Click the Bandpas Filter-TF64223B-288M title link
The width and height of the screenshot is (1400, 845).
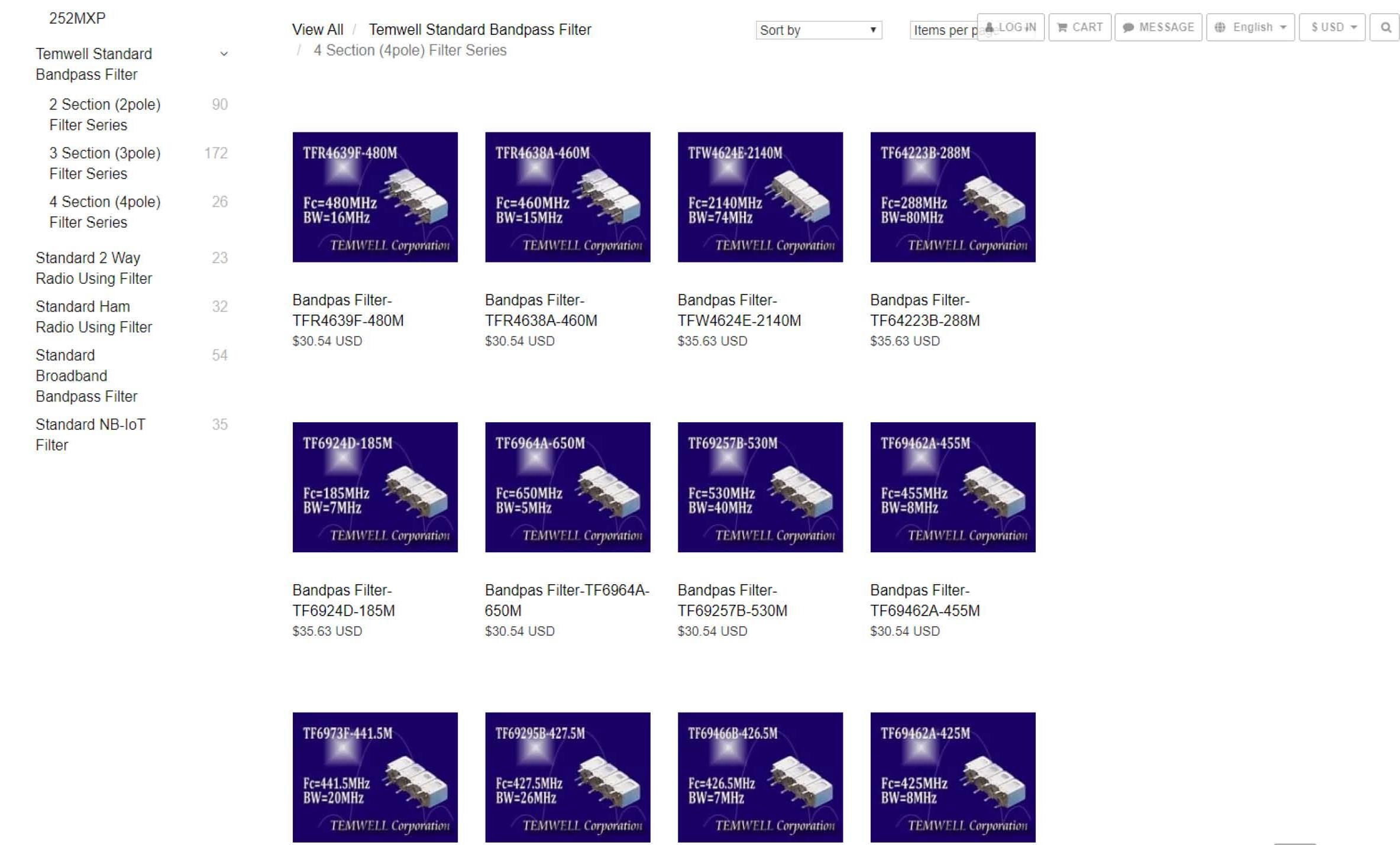click(925, 310)
